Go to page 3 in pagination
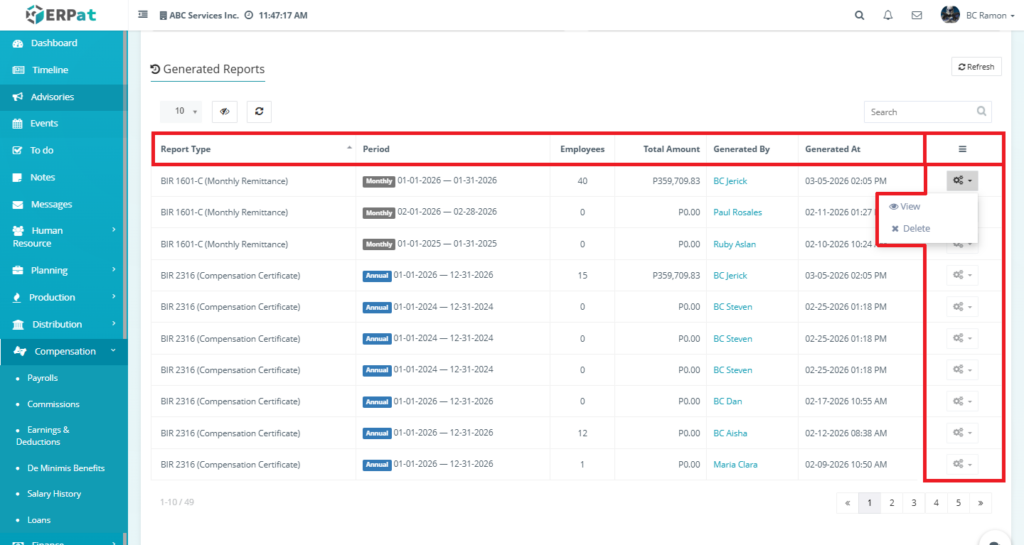This screenshot has width=1024, height=545. [x=913, y=503]
